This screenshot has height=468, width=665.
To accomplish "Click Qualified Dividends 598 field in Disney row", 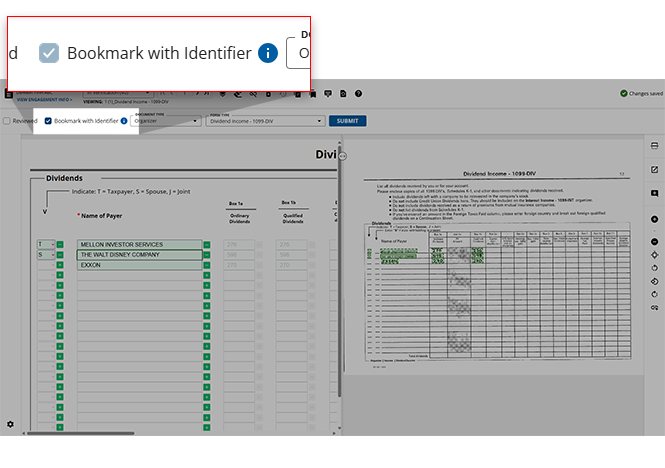I will tap(292, 255).
